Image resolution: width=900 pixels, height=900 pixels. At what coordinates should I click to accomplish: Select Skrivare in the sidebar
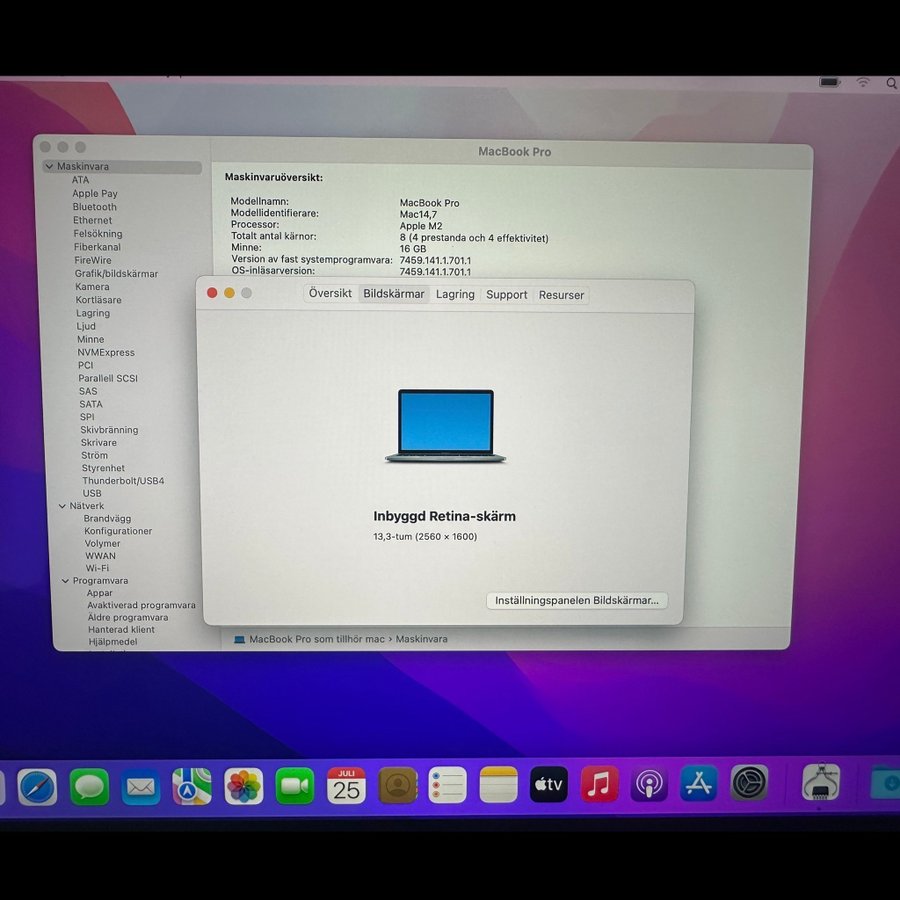99,443
